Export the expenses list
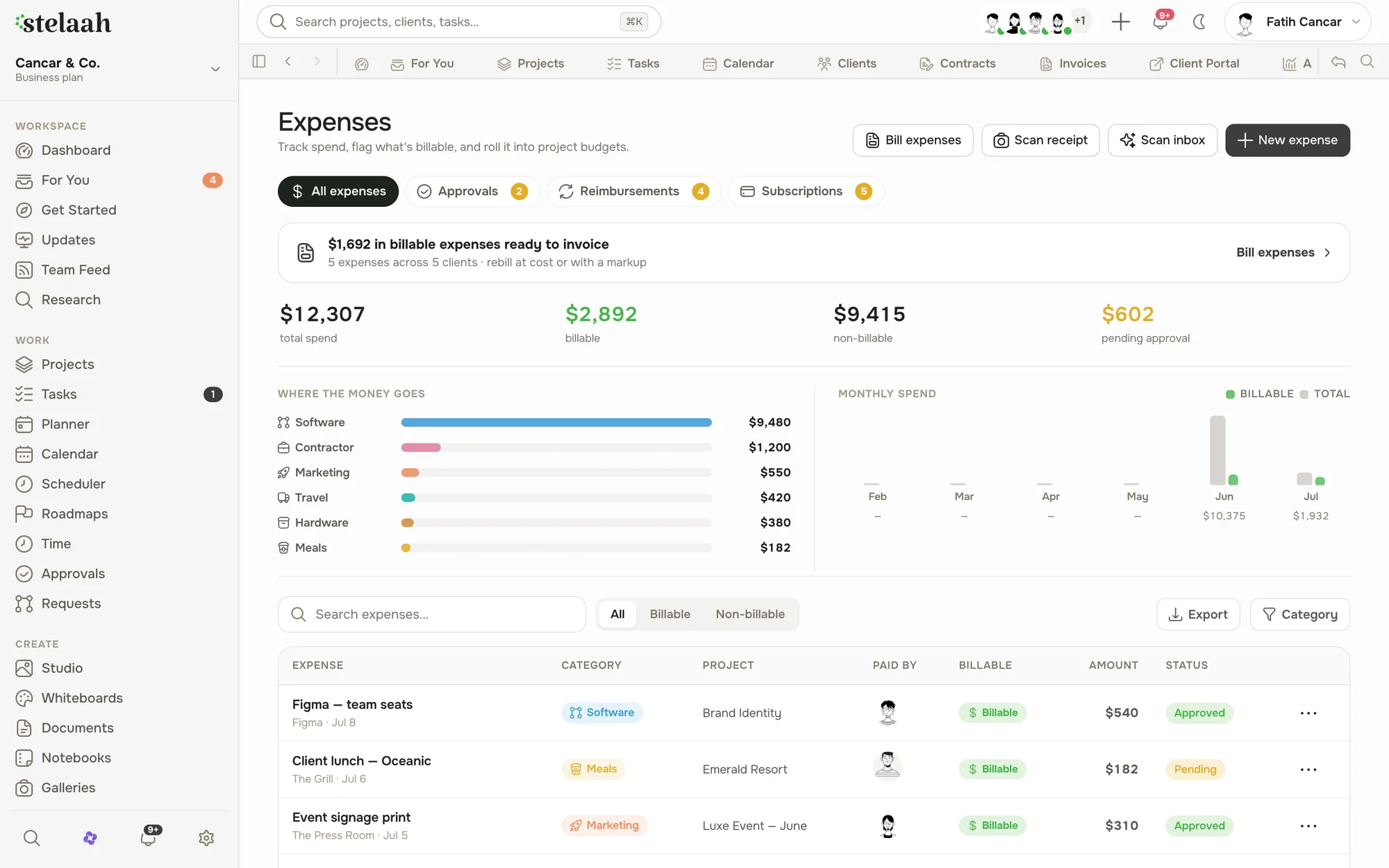 tap(1198, 615)
